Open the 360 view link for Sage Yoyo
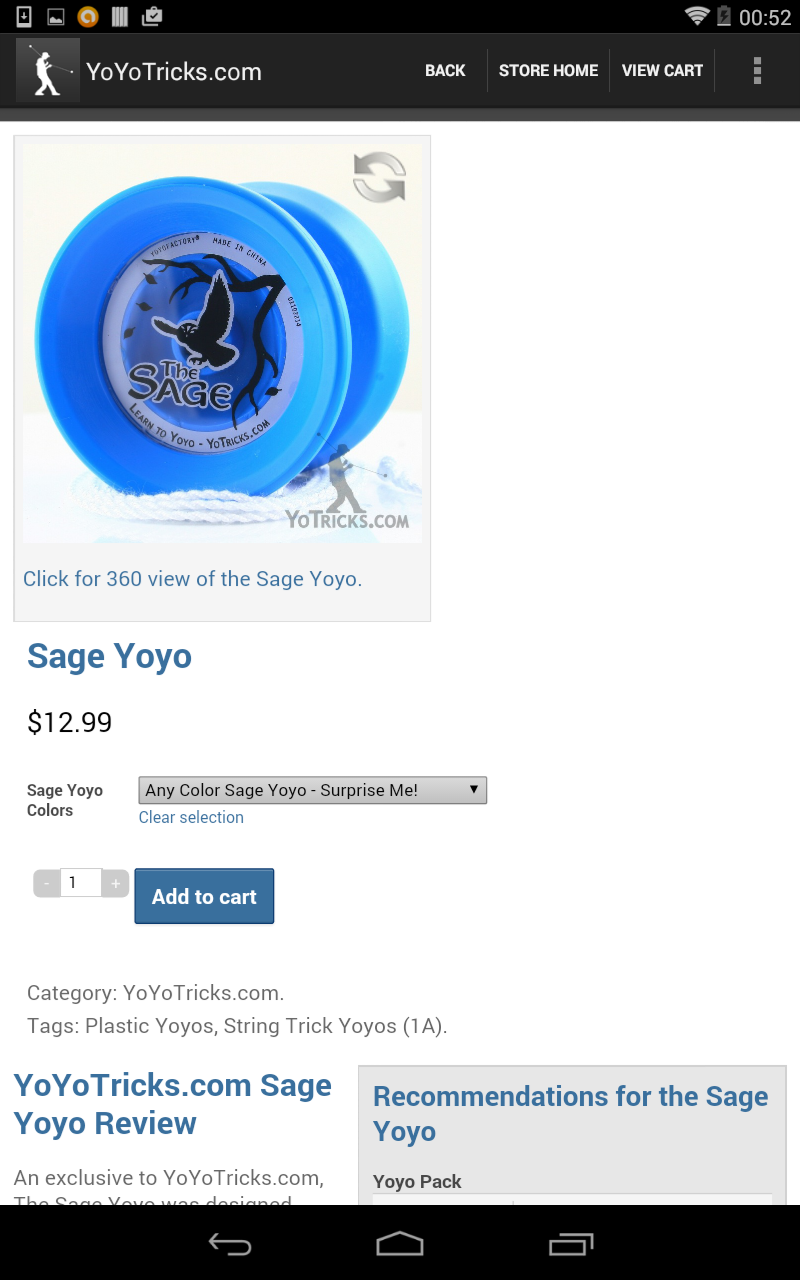The height and width of the screenshot is (1280, 800). coord(192,578)
